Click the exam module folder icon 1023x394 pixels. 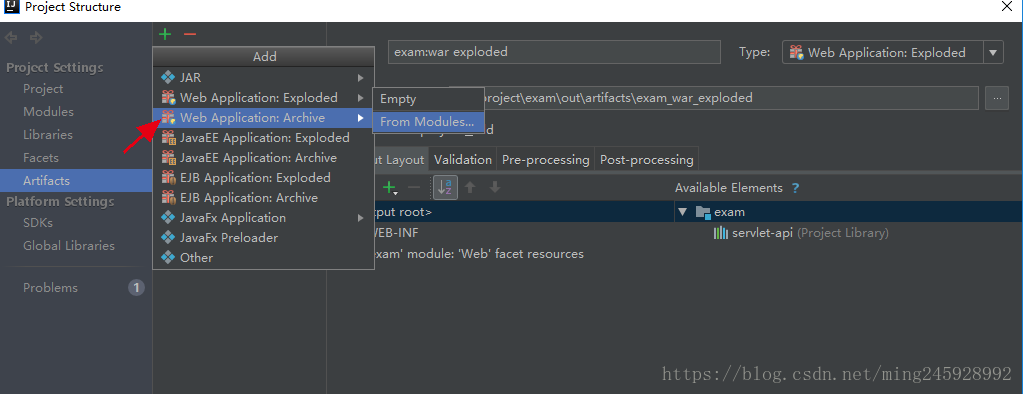[703, 212]
